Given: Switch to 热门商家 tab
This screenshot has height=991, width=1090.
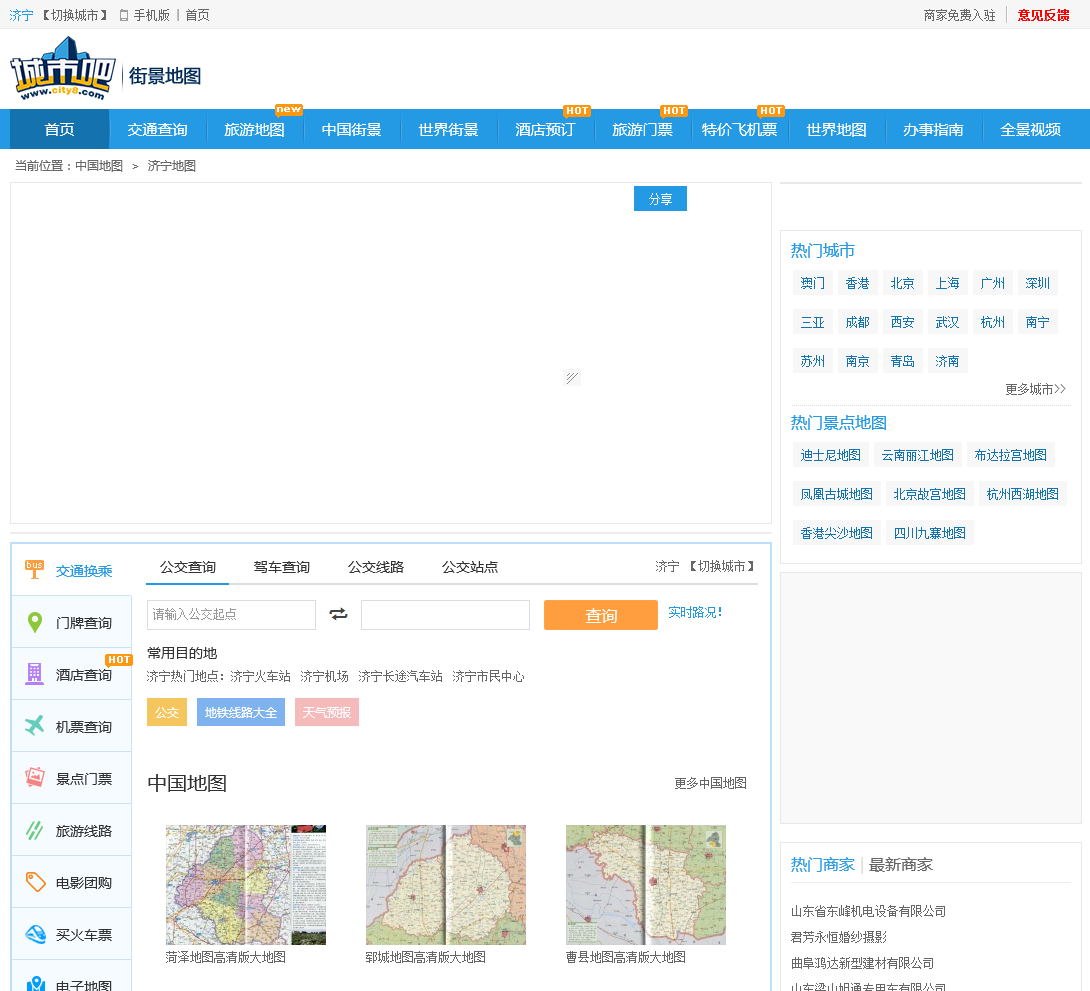Looking at the screenshot, I should click(x=822, y=865).
